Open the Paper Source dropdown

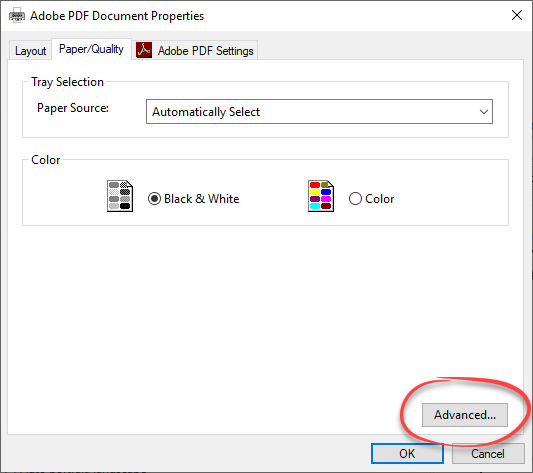pos(319,112)
